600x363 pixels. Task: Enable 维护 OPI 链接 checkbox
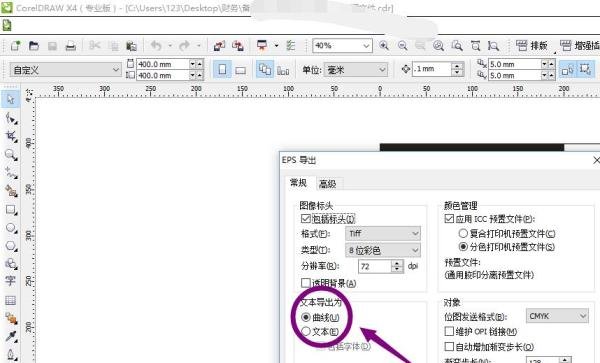[449, 331]
